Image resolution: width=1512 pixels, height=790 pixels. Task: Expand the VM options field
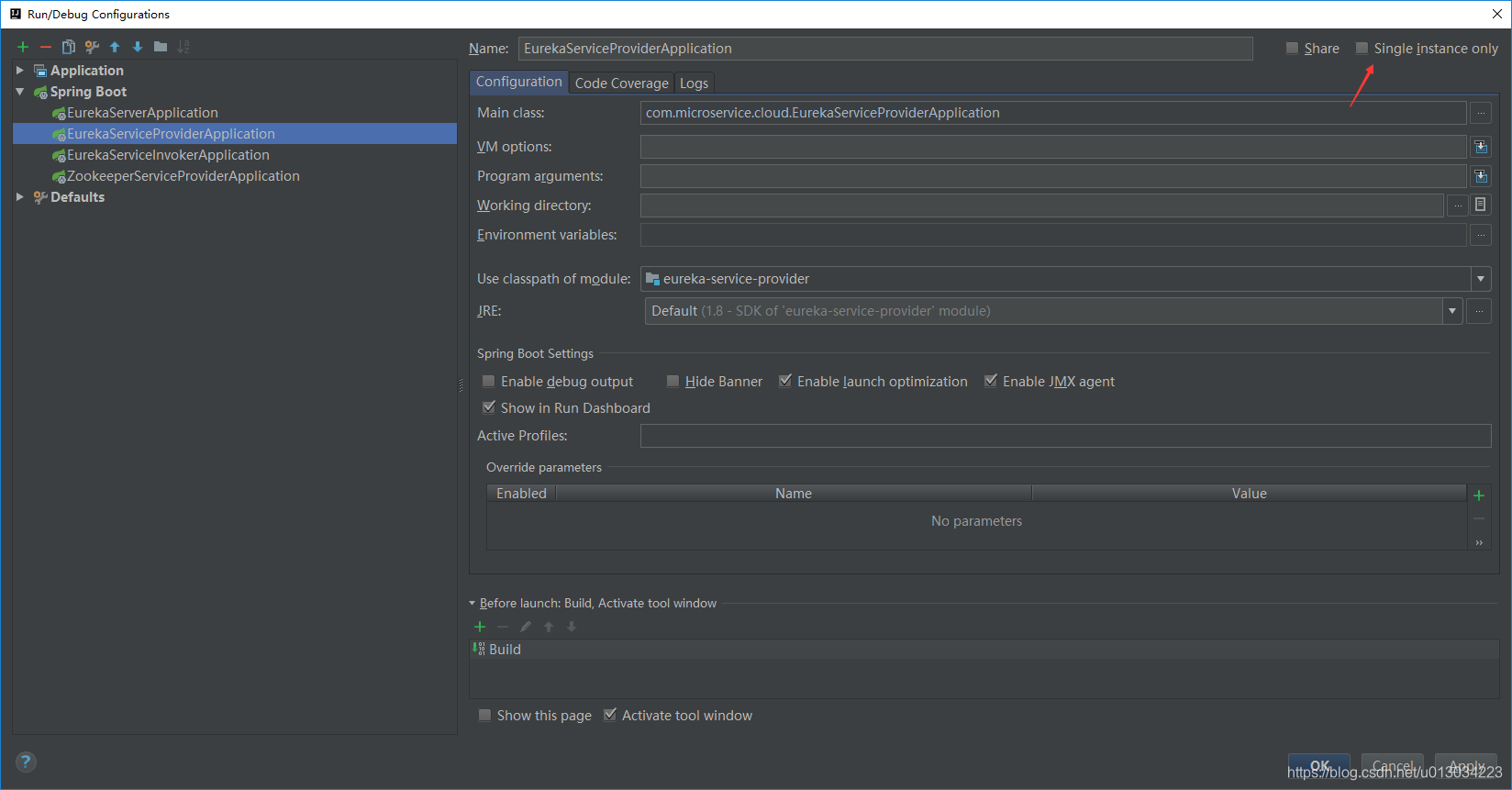coord(1480,147)
